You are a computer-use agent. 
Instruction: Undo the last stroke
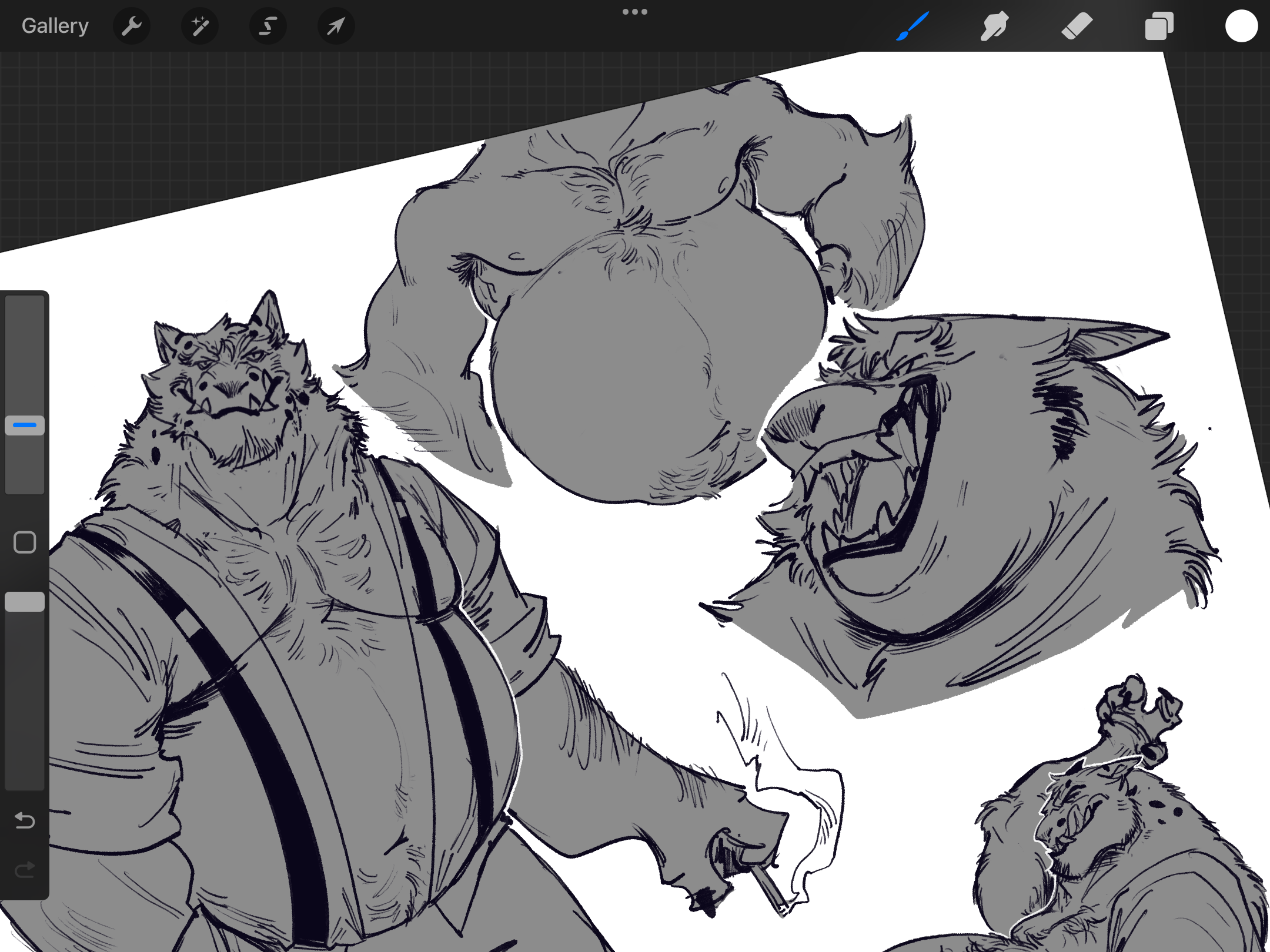(25, 820)
